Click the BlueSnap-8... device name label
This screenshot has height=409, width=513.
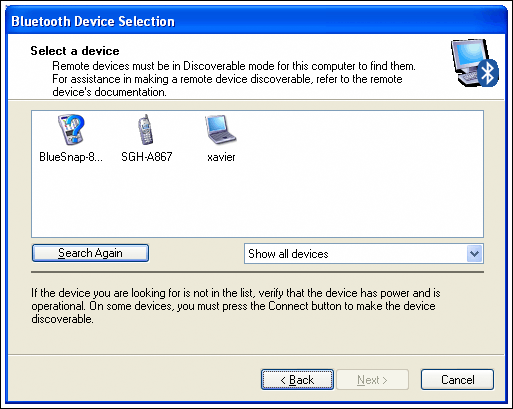71,157
